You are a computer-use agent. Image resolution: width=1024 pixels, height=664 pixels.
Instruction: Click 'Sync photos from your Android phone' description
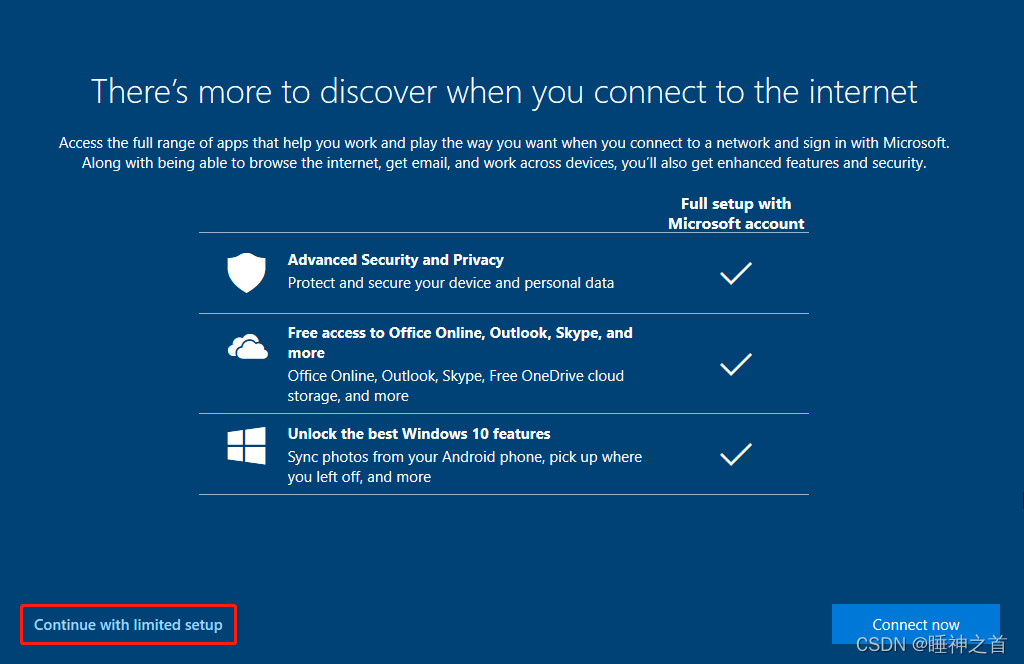coord(465,467)
